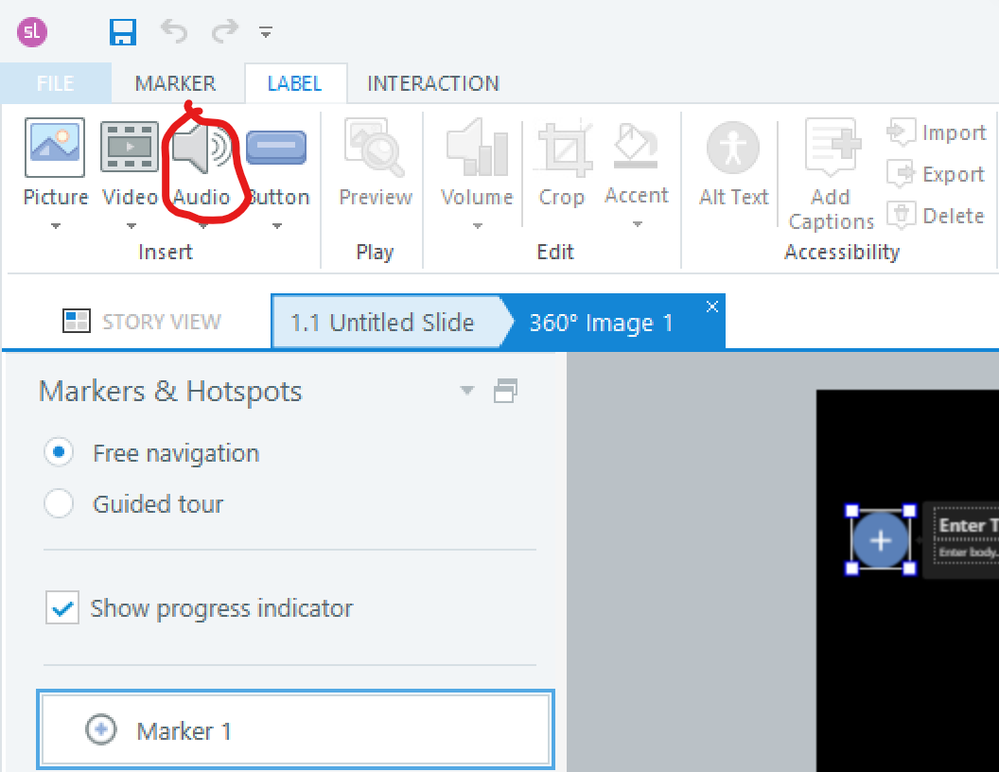Open Alt Text accessibility option

tap(733, 164)
